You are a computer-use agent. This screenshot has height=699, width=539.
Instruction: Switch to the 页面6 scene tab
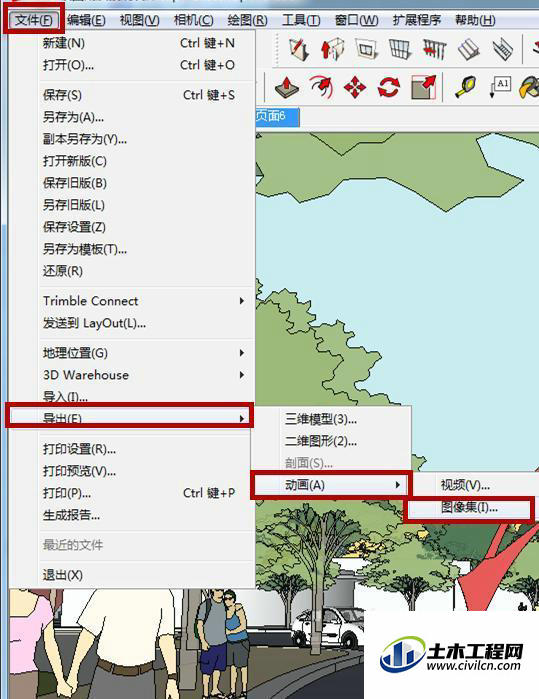276,116
